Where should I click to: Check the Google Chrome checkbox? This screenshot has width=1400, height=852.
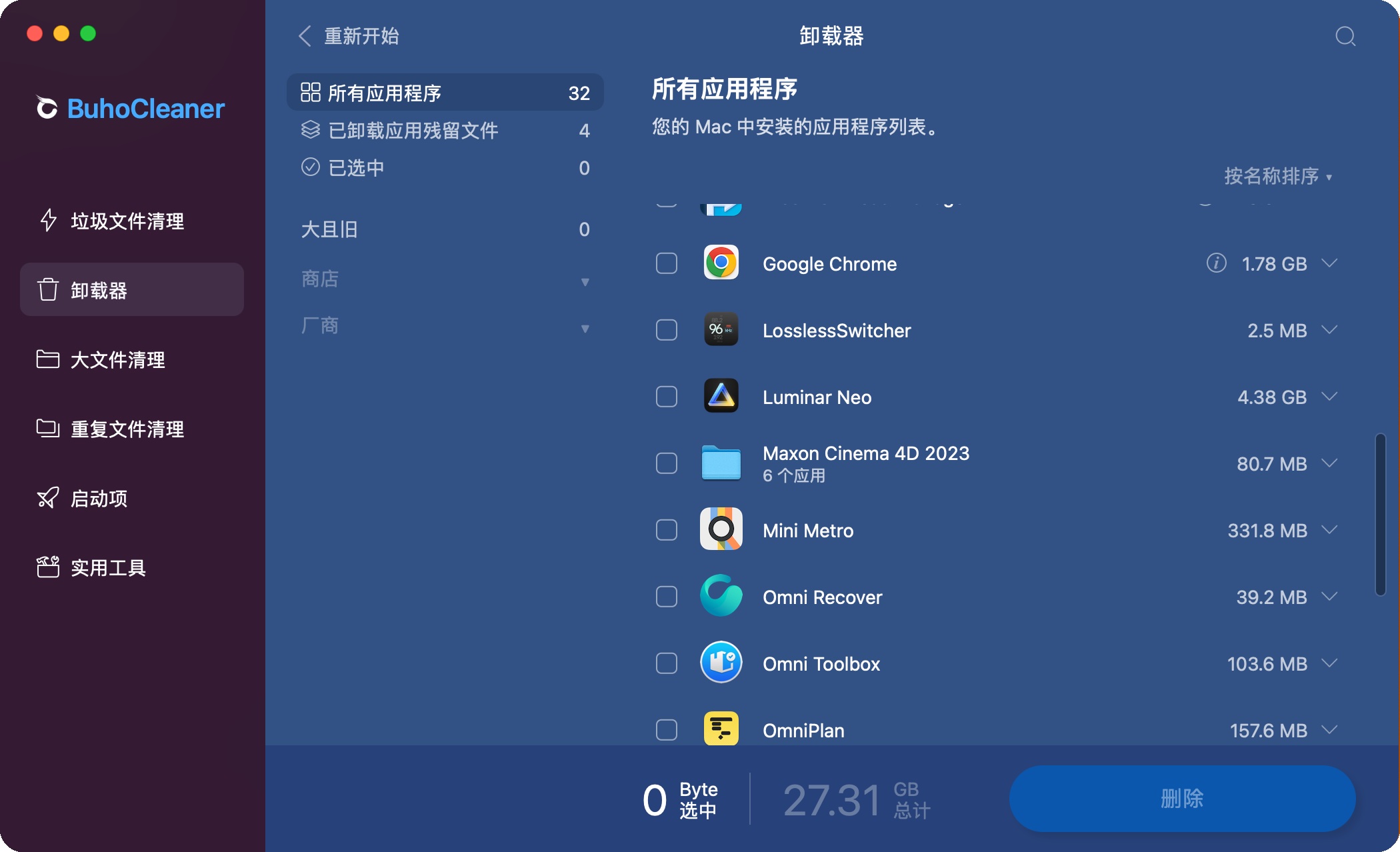click(x=666, y=263)
